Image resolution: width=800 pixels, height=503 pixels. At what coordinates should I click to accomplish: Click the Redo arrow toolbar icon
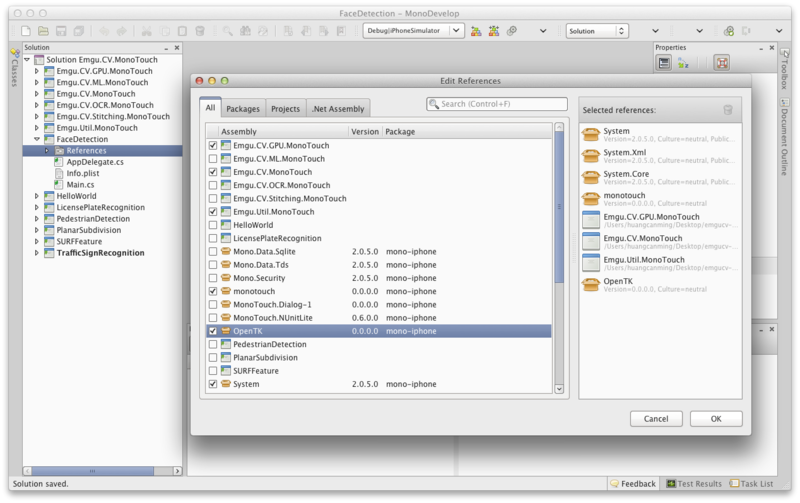(x=121, y=31)
